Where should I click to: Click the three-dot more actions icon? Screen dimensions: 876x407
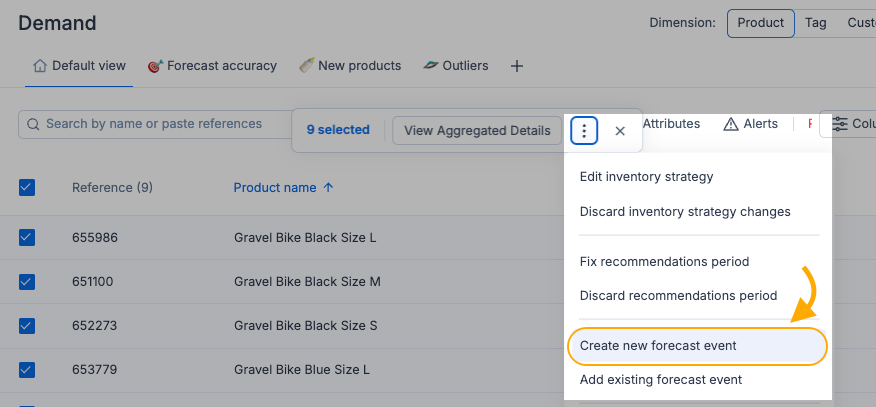point(584,130)
